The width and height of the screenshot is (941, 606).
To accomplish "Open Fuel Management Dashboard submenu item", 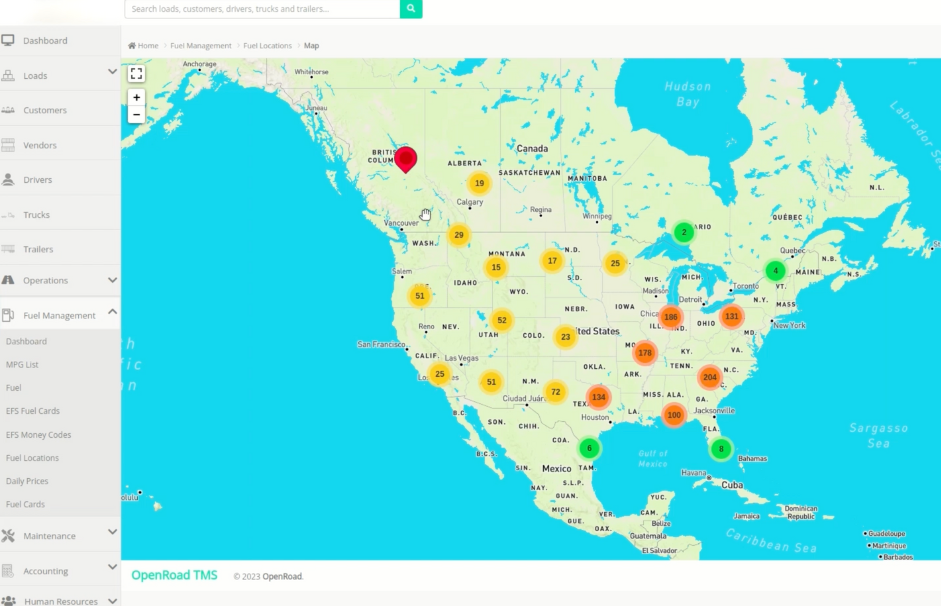I will 26,341.
